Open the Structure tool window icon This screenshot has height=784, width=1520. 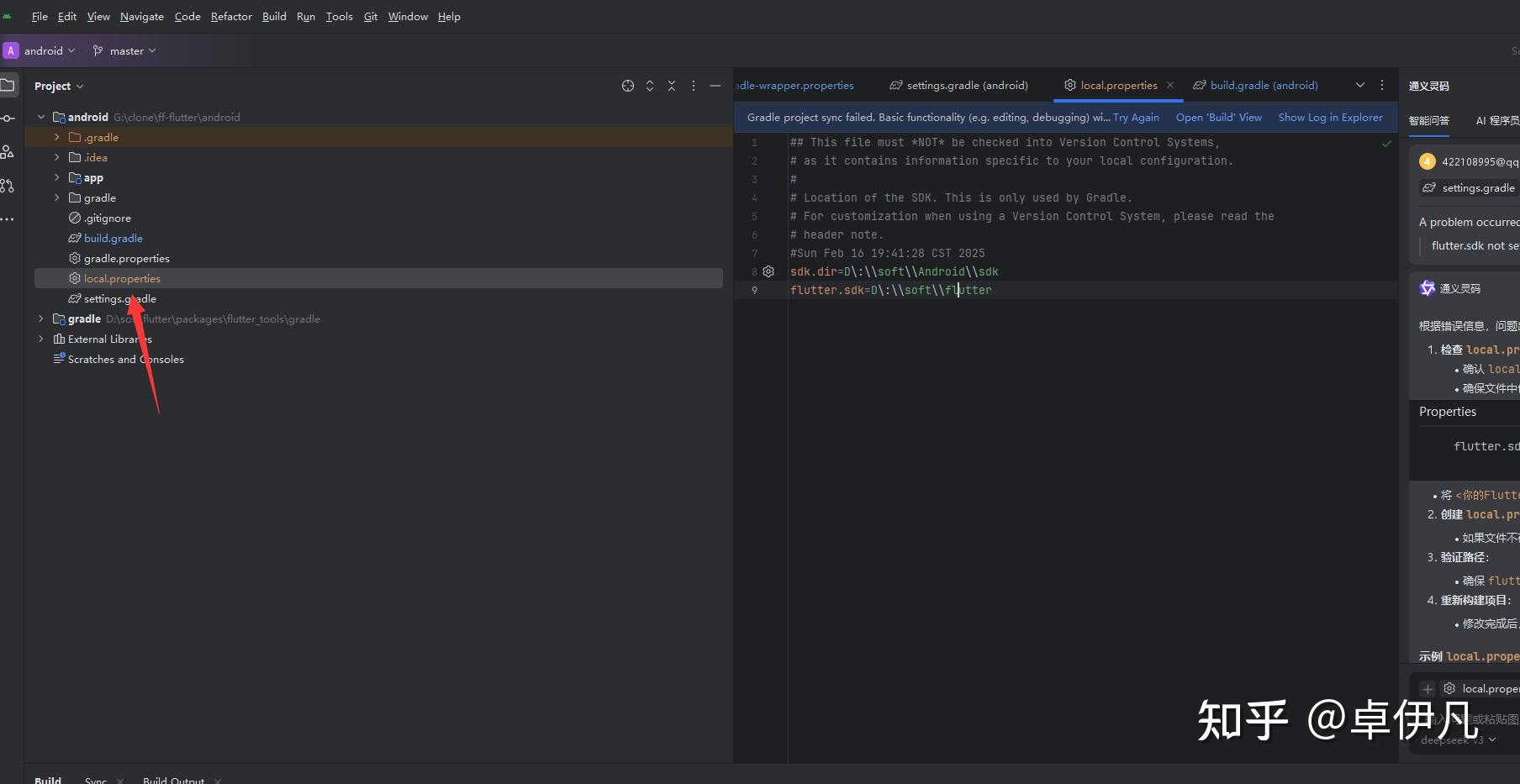[8, 152]
